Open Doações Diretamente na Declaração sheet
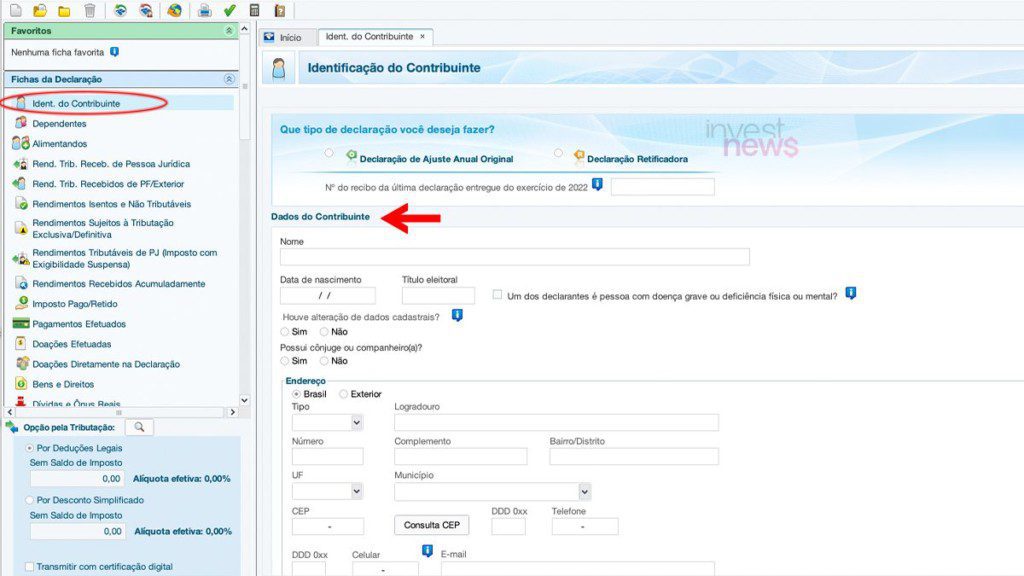This screenshot has width=1024, height=576. point(106,364)
